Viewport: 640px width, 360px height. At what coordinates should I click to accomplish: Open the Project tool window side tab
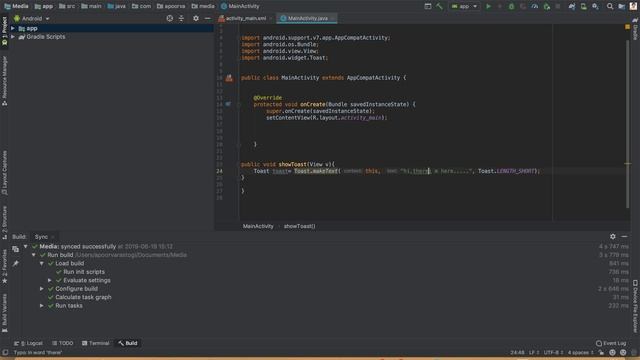[4, 31]
